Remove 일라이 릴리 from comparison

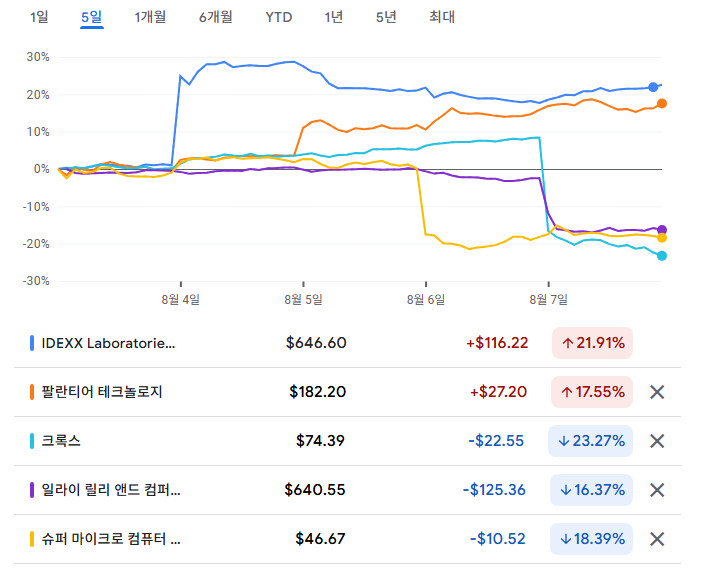[x=657, y=490]
